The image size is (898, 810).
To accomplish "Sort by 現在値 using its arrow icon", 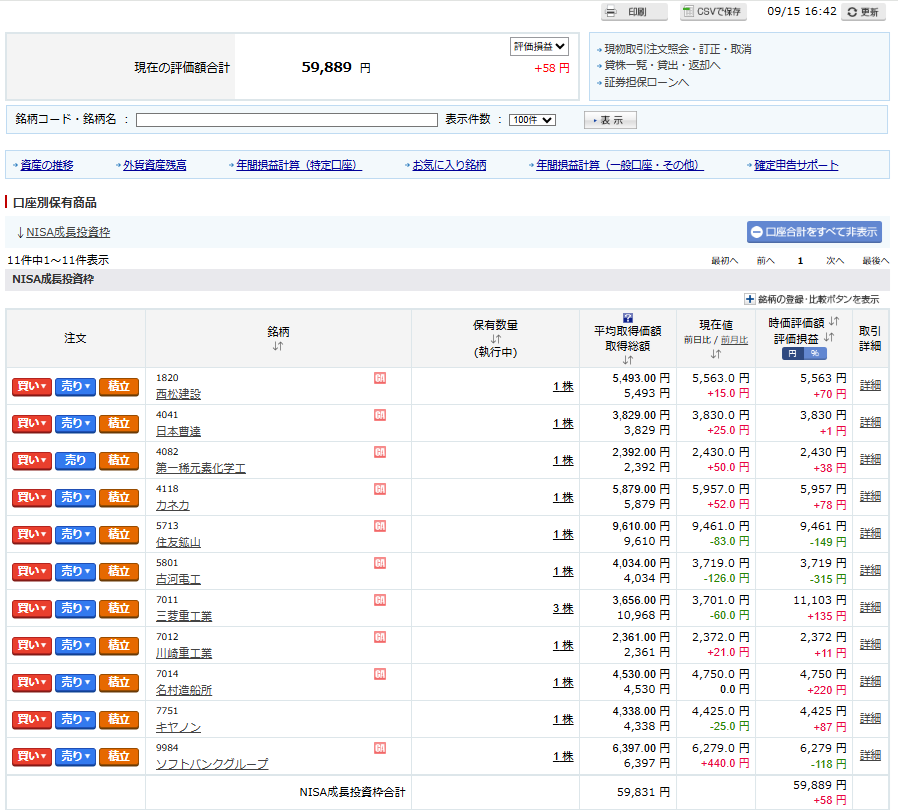I will (715, 354).
